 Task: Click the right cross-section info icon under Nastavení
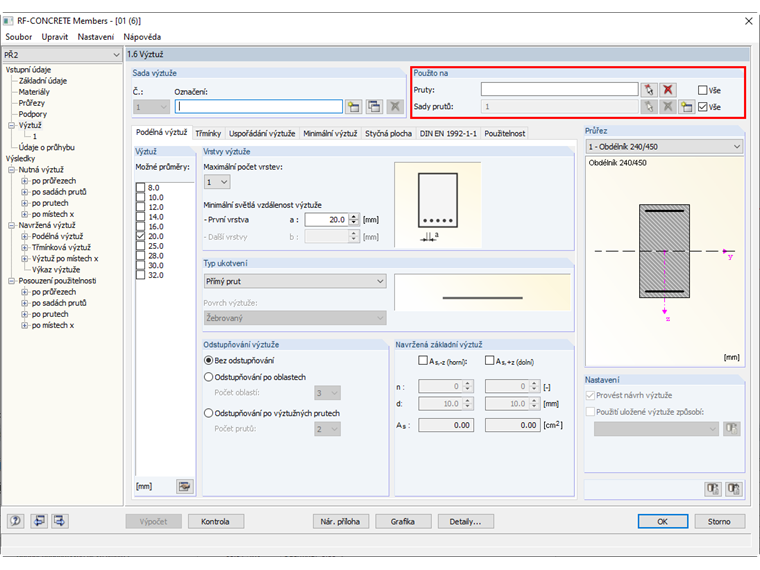(x=733, y=489)
